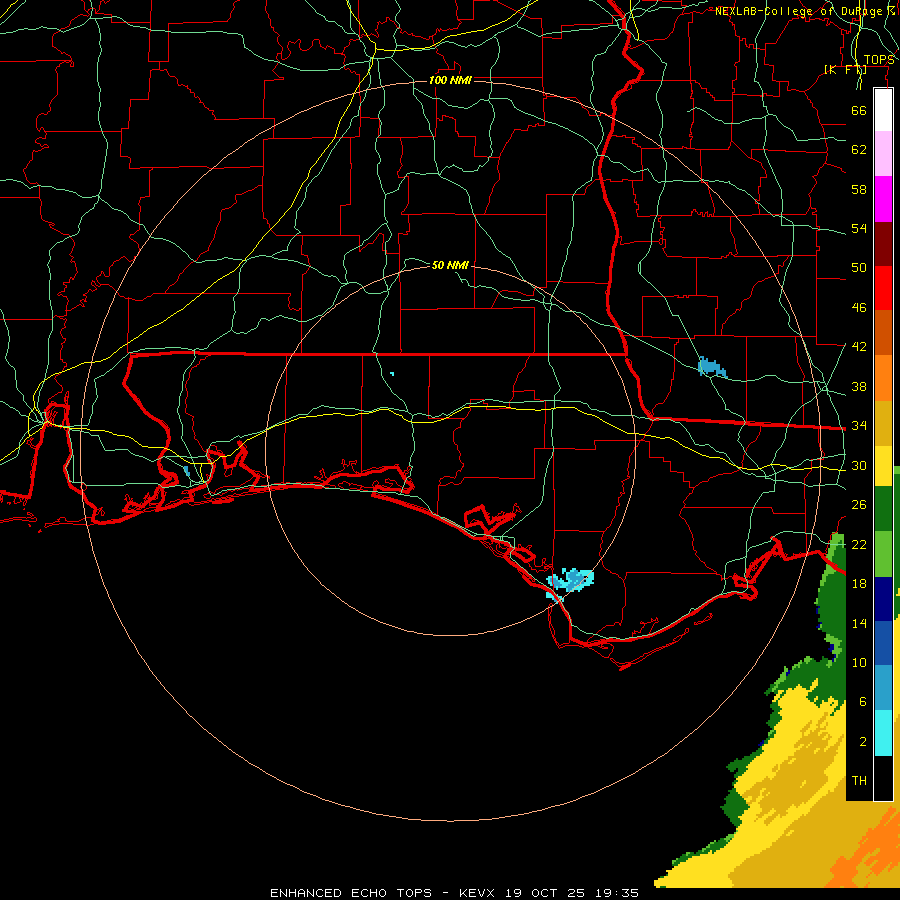The width and height of the screenshot is (900, 900).
Task: Click the legend value 62
Action: coord(859,150)
